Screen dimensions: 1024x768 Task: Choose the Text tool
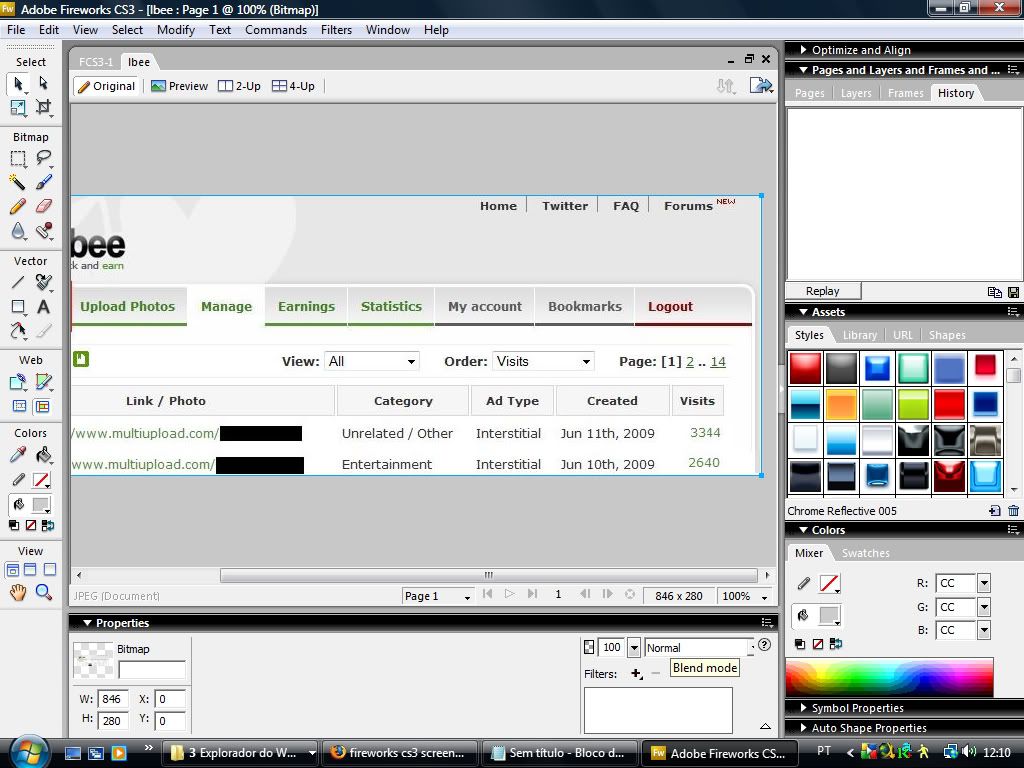click(44, 307)
